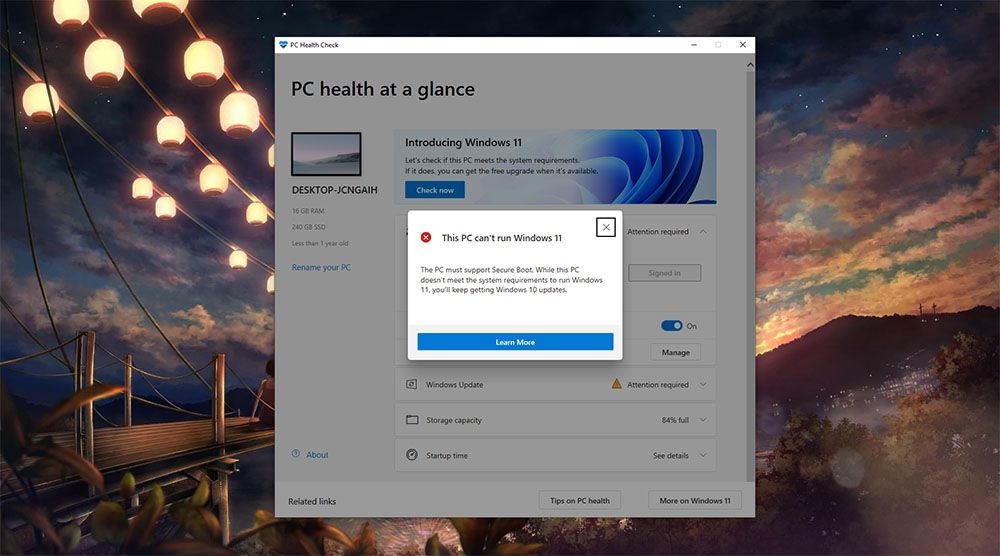Click the vertical scrollbar thumb
Screen dimensions: 1000x556
click(750, 275)
